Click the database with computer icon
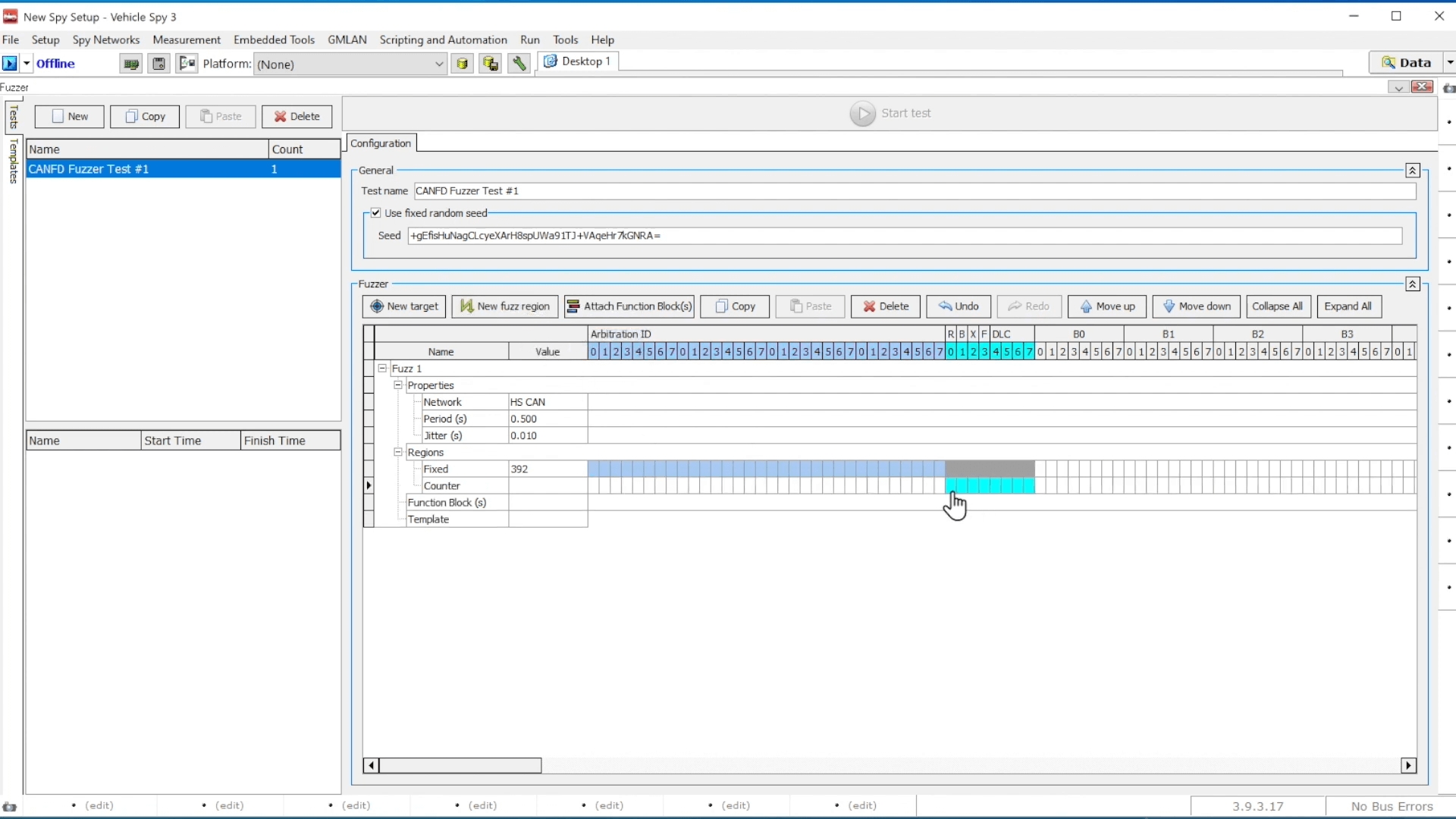The image size is (1456, 819). click(491, 64)
